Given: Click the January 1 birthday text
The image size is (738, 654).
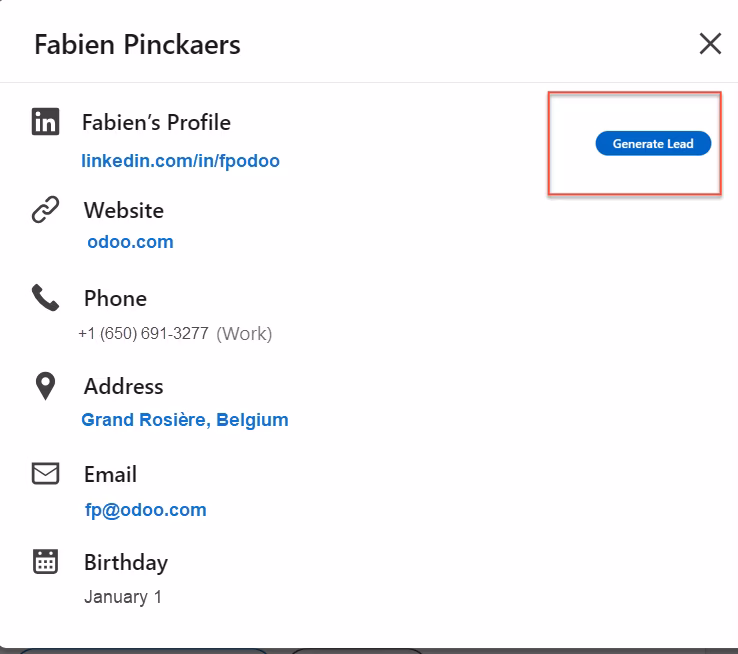Looking at the screenshot, I should pyautogui.click(x=123, y=597).
